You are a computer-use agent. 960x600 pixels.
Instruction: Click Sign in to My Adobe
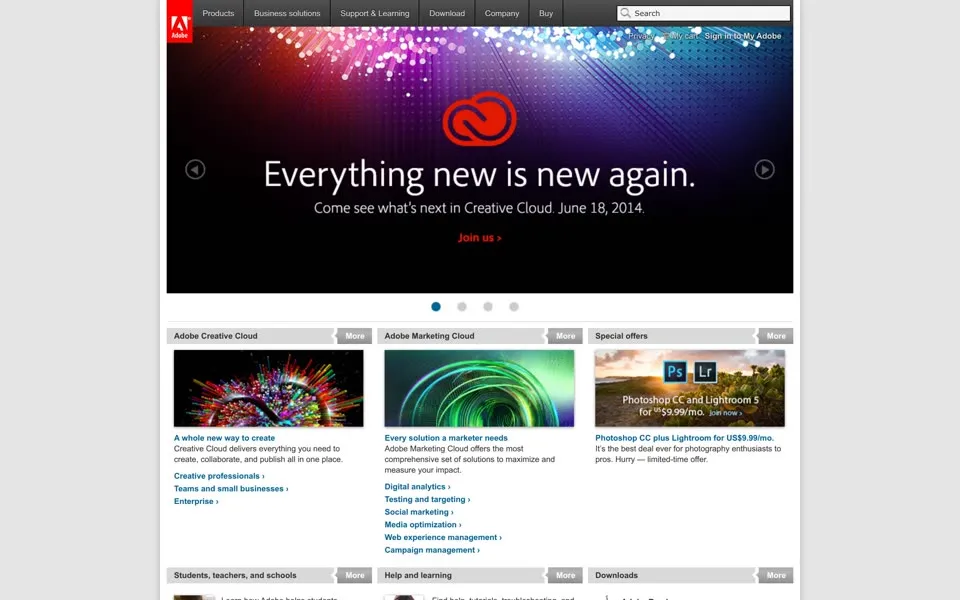[743, 36]
